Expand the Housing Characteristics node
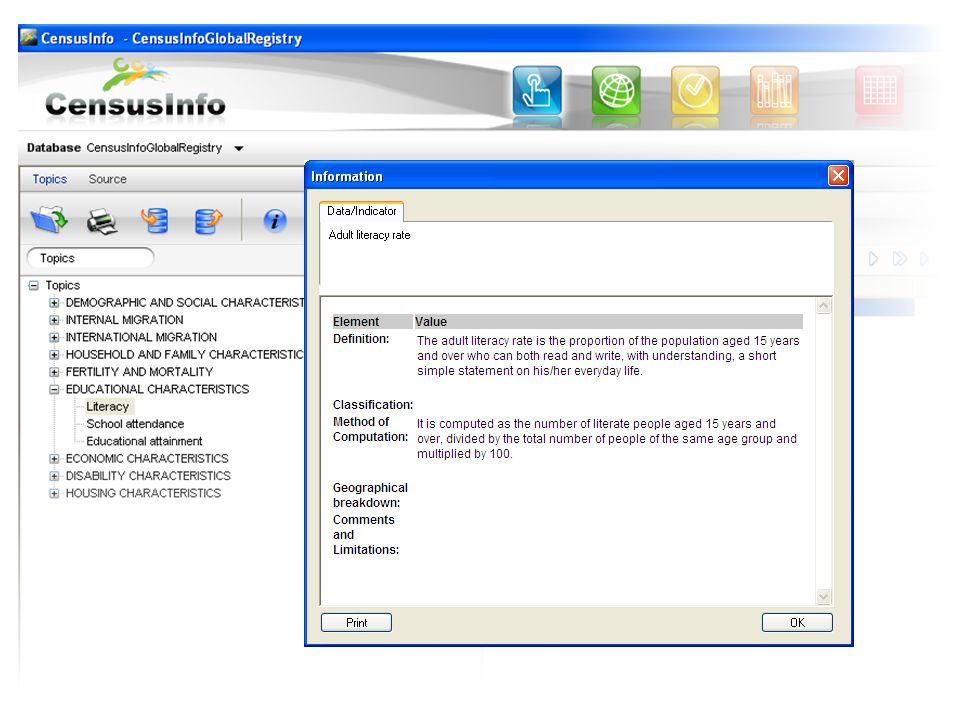This screenshot has width=960, height=720. point(54,493)
